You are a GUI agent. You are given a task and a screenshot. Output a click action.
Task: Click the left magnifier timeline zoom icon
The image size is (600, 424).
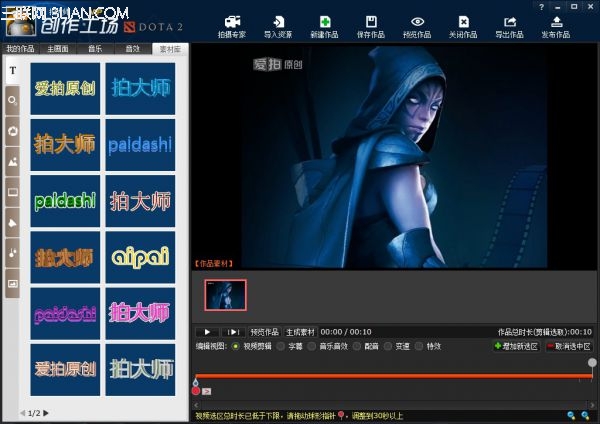pos(571,415)
